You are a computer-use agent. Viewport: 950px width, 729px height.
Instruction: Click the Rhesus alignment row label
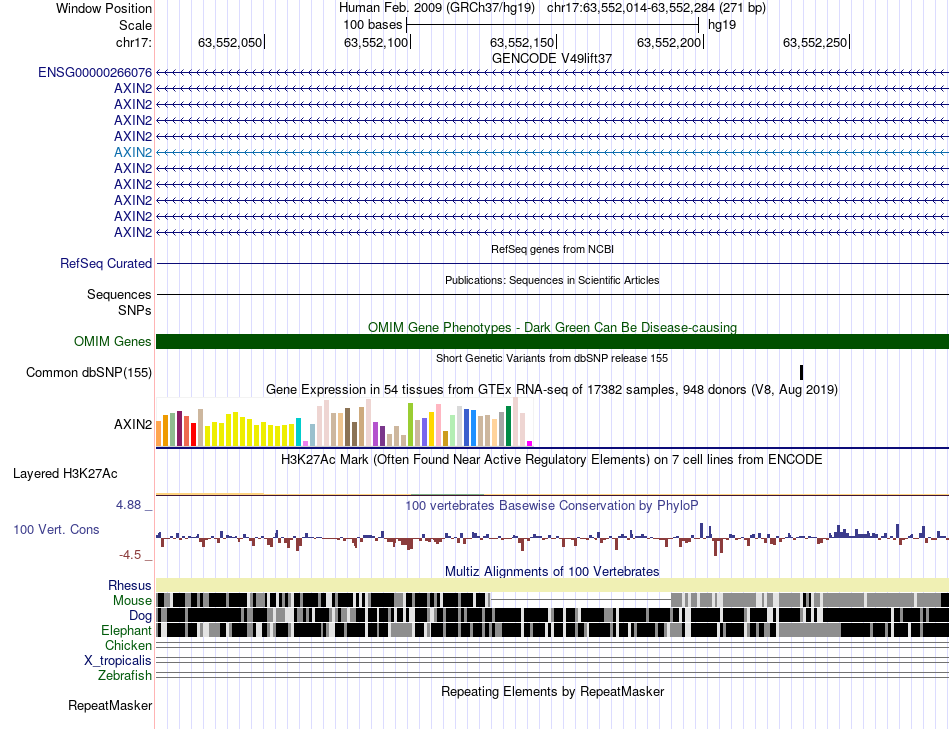coord(130,585)
